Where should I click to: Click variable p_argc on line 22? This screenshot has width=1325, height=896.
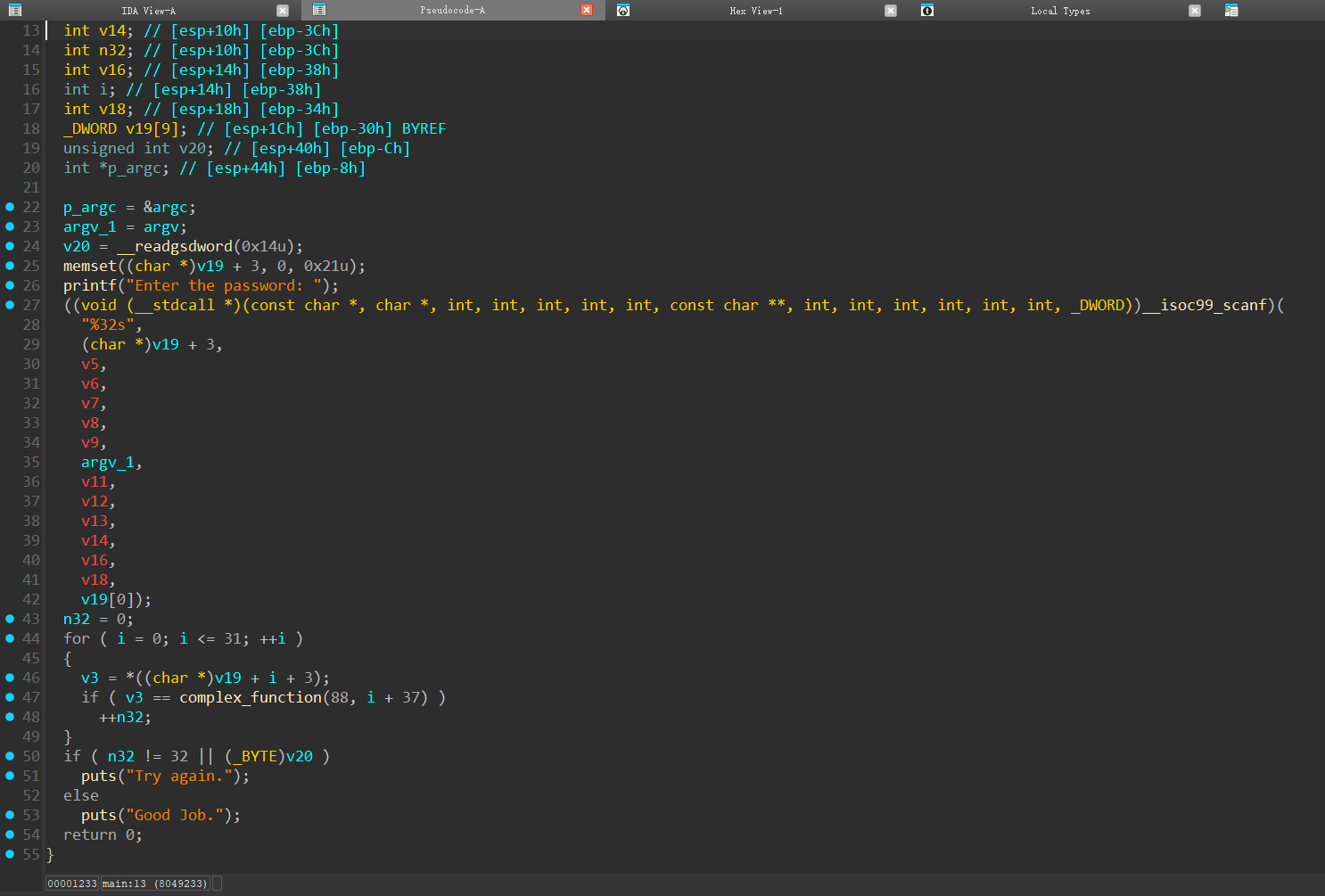[90, 207]
